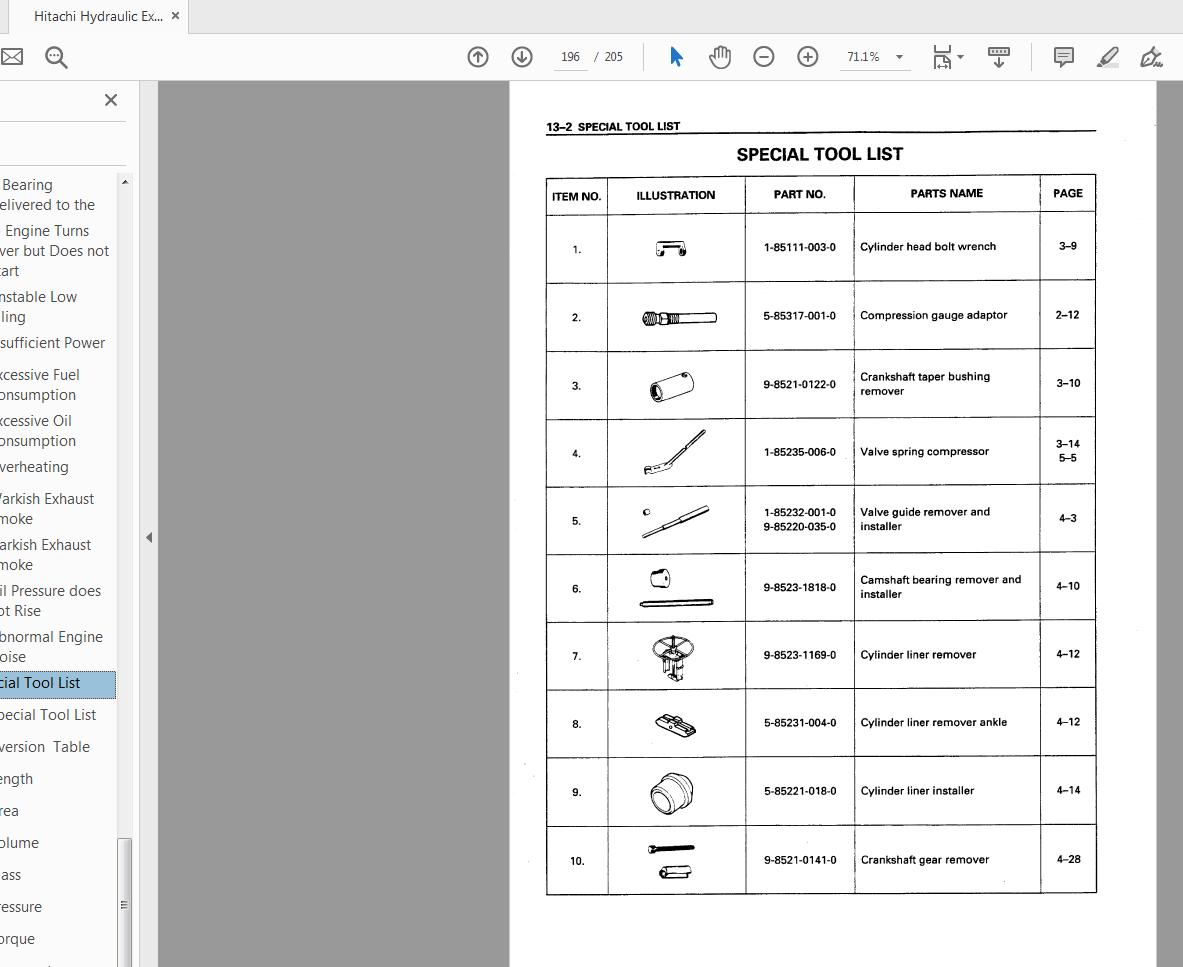The image size is (1183, 967).
Task: Select the Hand tool
Action: click(719, 57)
